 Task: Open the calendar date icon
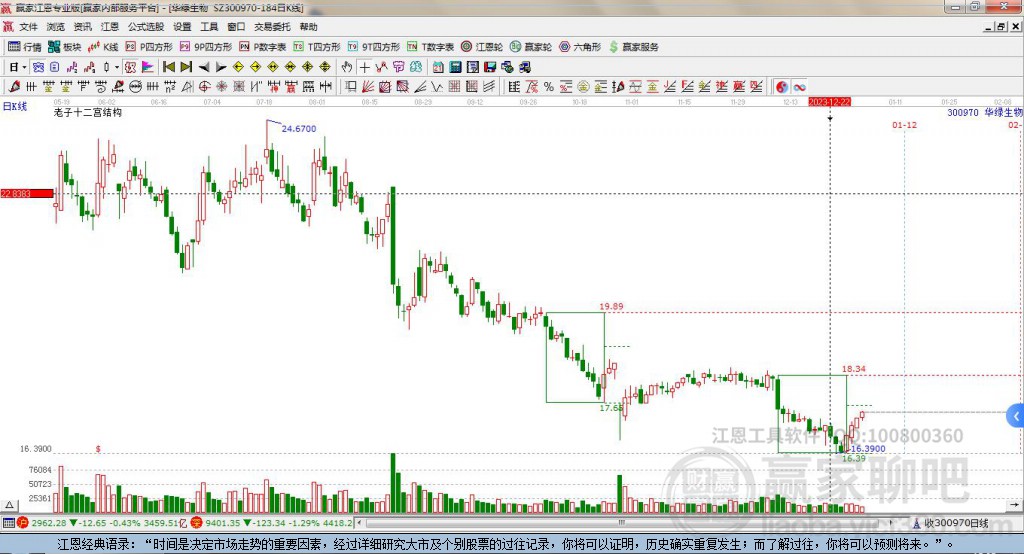[x=438, y=67]
